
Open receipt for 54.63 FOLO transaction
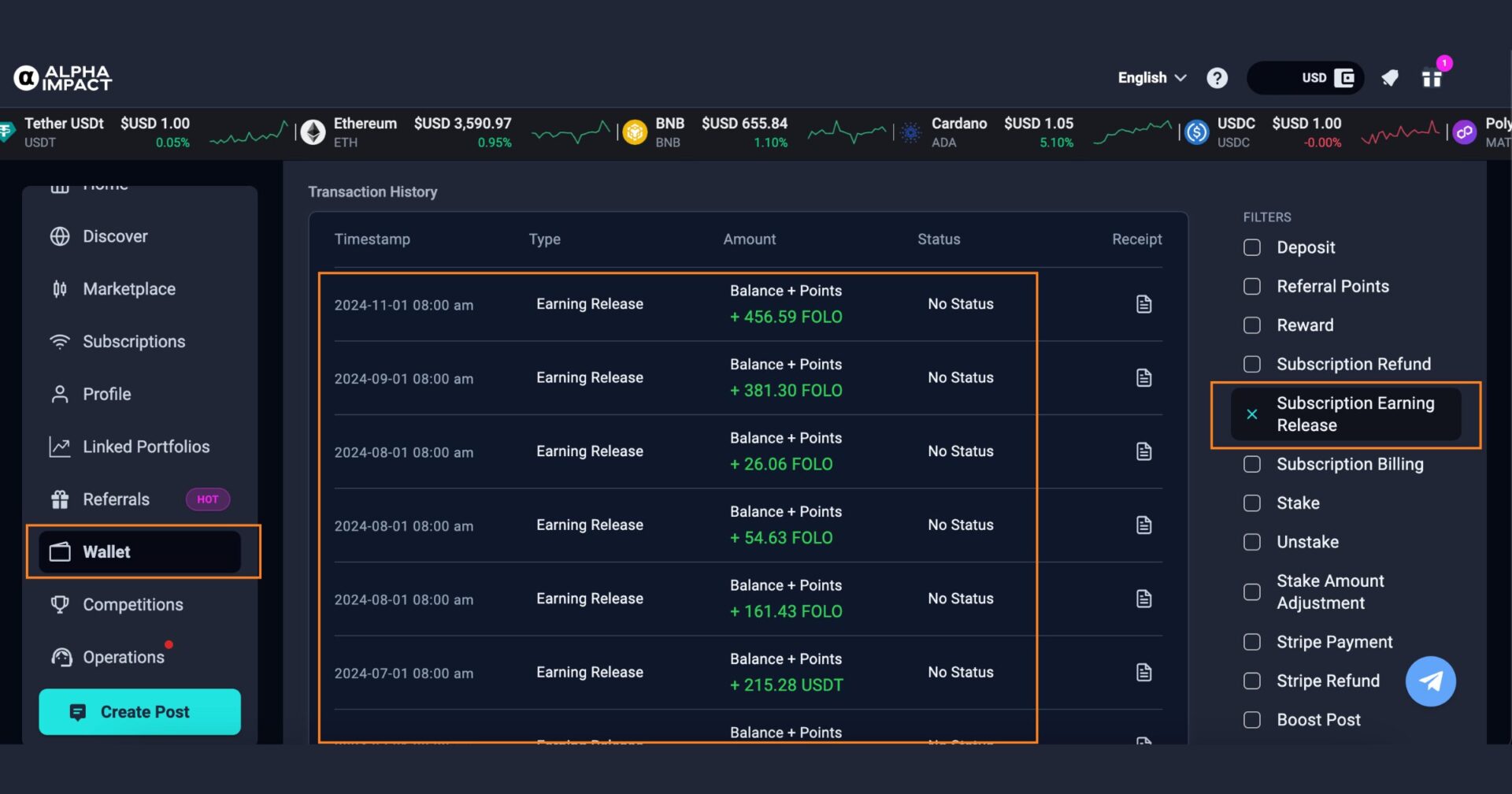coord(1144,525)
